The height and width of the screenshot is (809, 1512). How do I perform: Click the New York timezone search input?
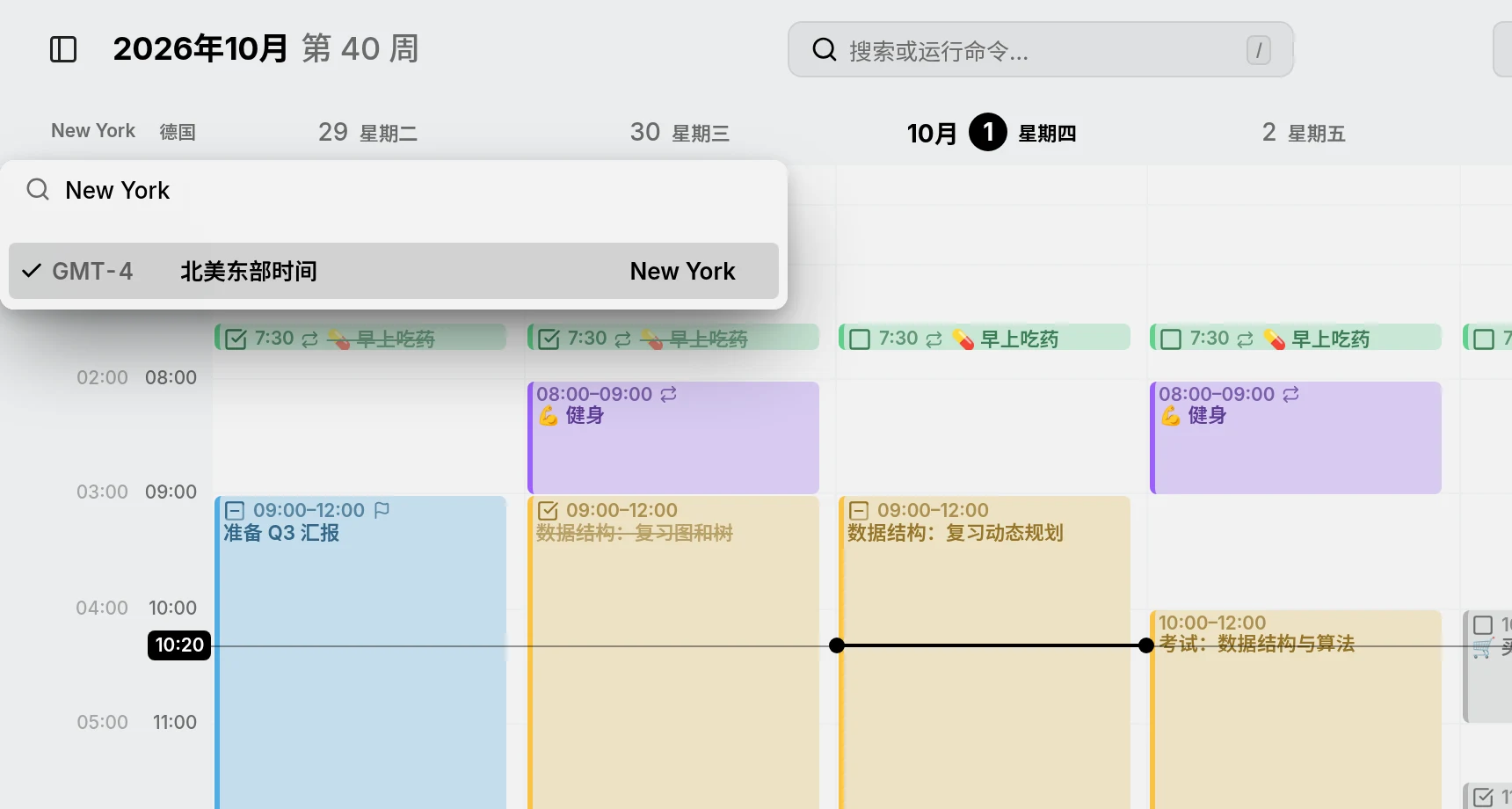pos(394,190)
